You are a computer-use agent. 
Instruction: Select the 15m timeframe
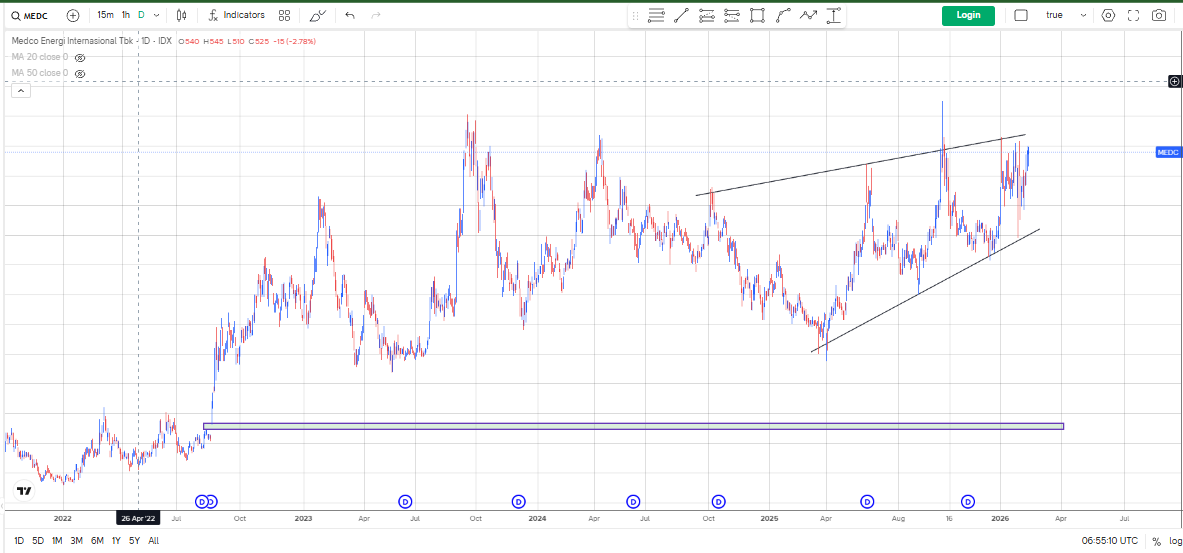click(x=105, y=15)
